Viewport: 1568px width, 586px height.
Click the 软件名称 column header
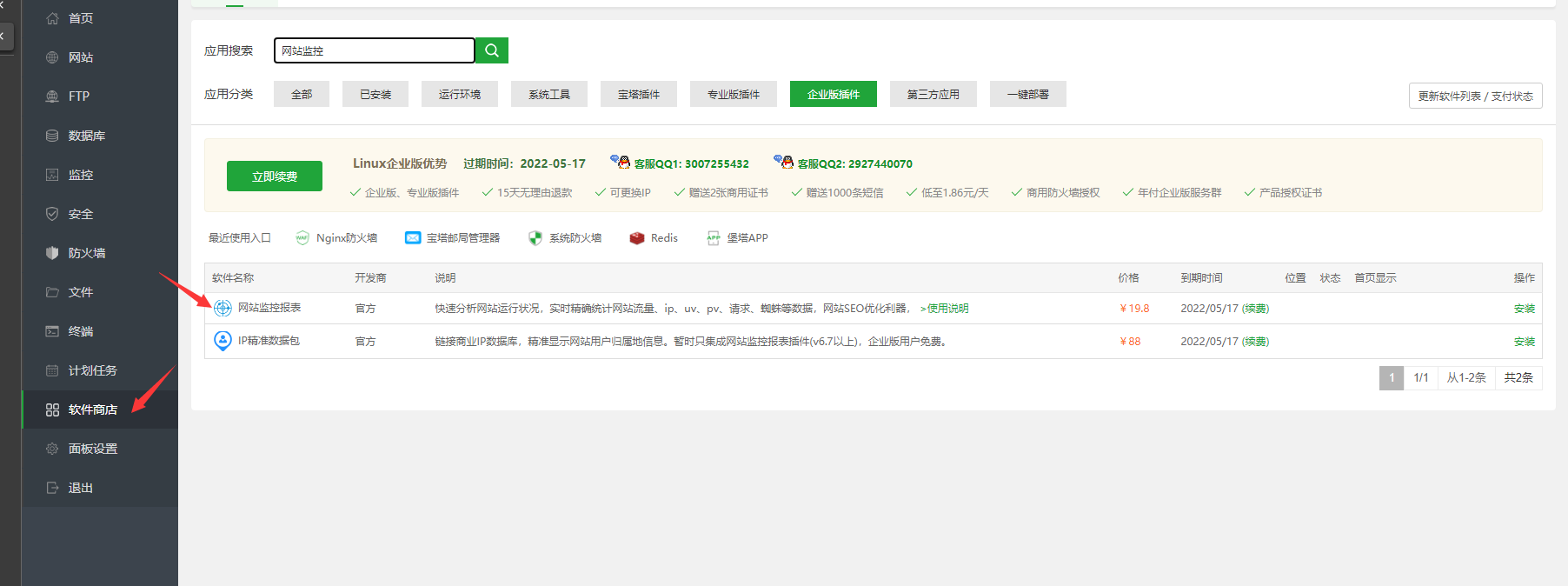[233, 278]
